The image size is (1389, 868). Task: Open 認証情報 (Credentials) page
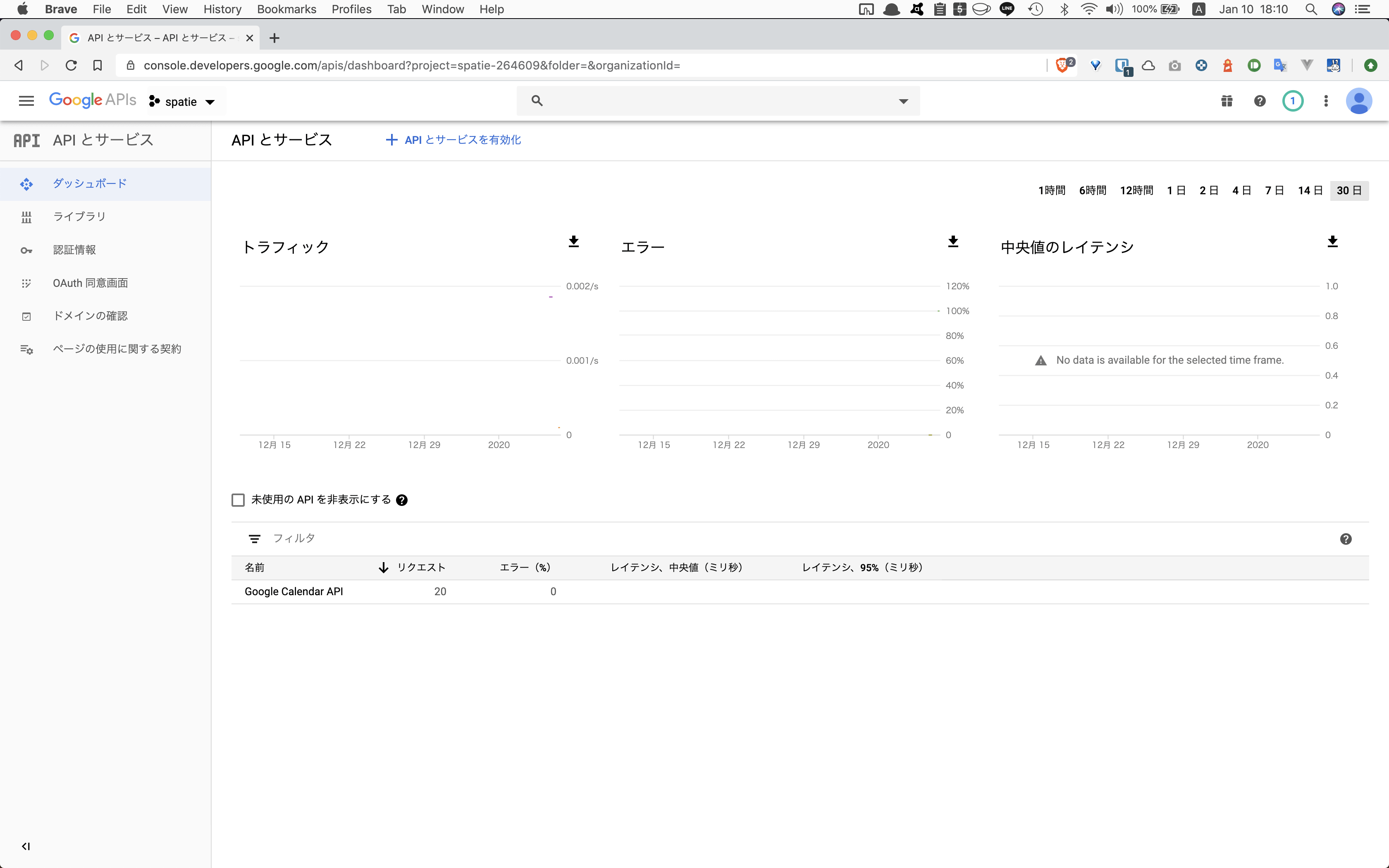74,249
